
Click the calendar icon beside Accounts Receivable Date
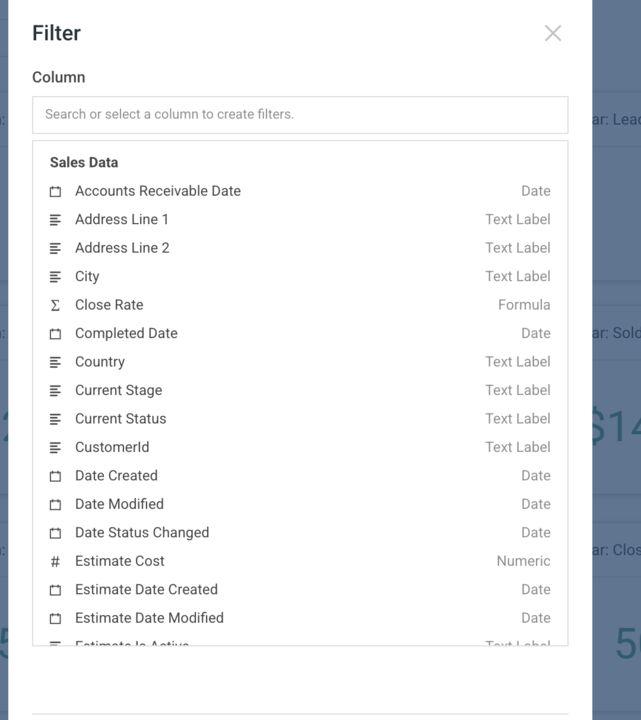tap(55, 191)
